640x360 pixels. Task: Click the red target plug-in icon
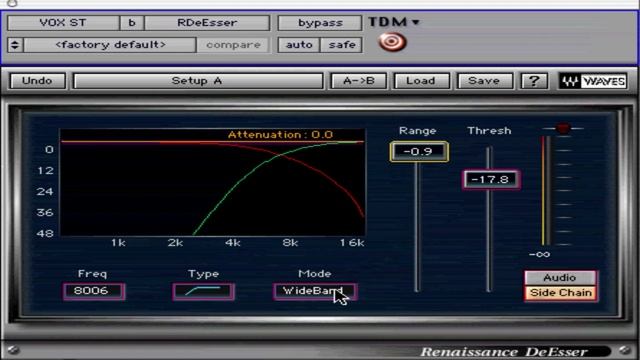pos(392,42)
